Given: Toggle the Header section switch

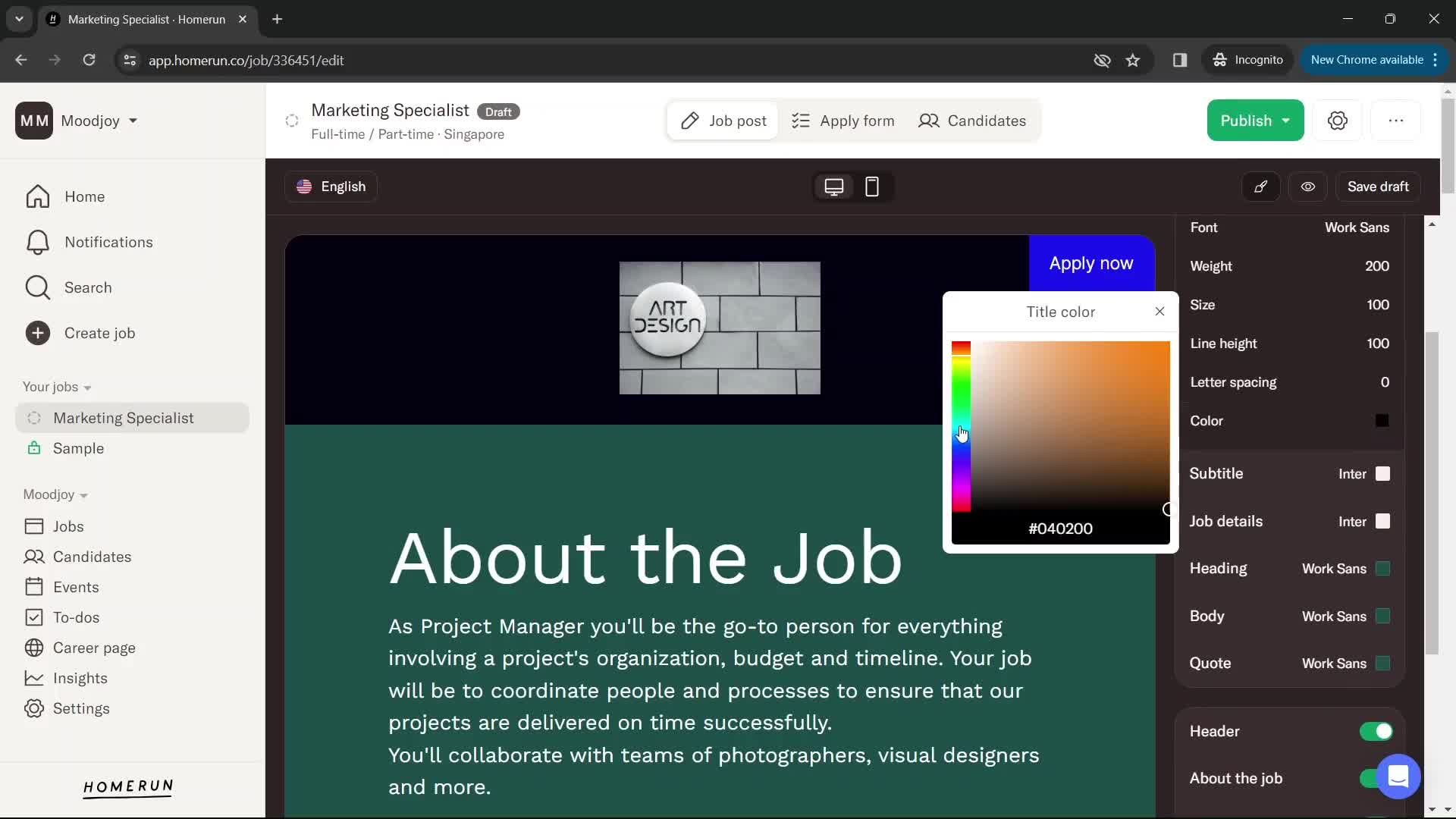Looking at the screenshot, I should click(1378, 731).
